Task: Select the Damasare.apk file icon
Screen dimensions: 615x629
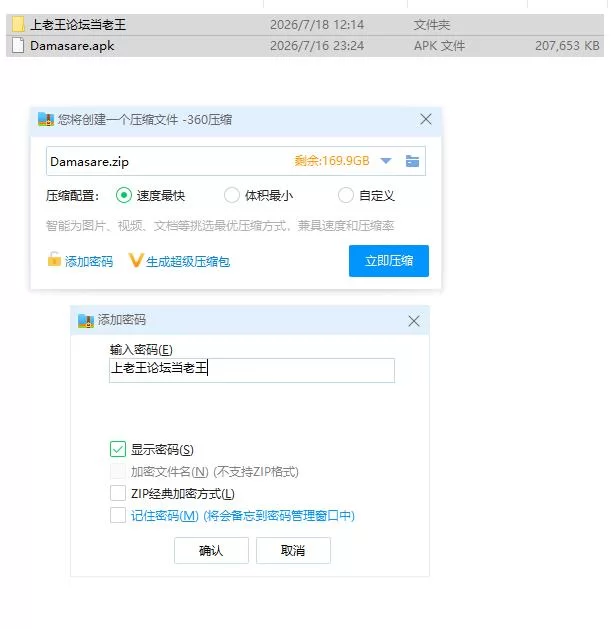Action: click(x=18, y=45)
